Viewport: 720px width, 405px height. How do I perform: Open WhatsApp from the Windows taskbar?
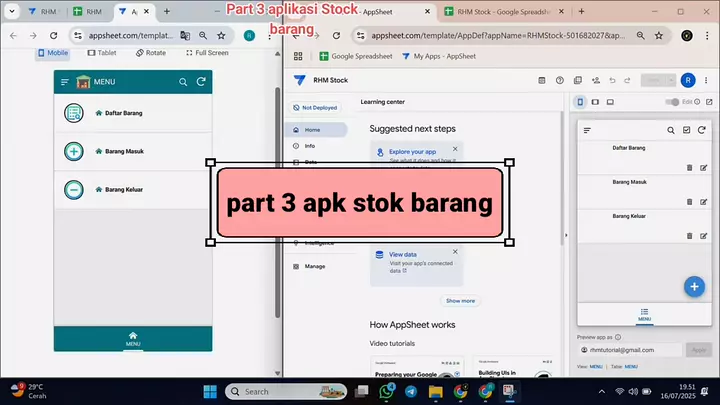click(x=388, y=391)
